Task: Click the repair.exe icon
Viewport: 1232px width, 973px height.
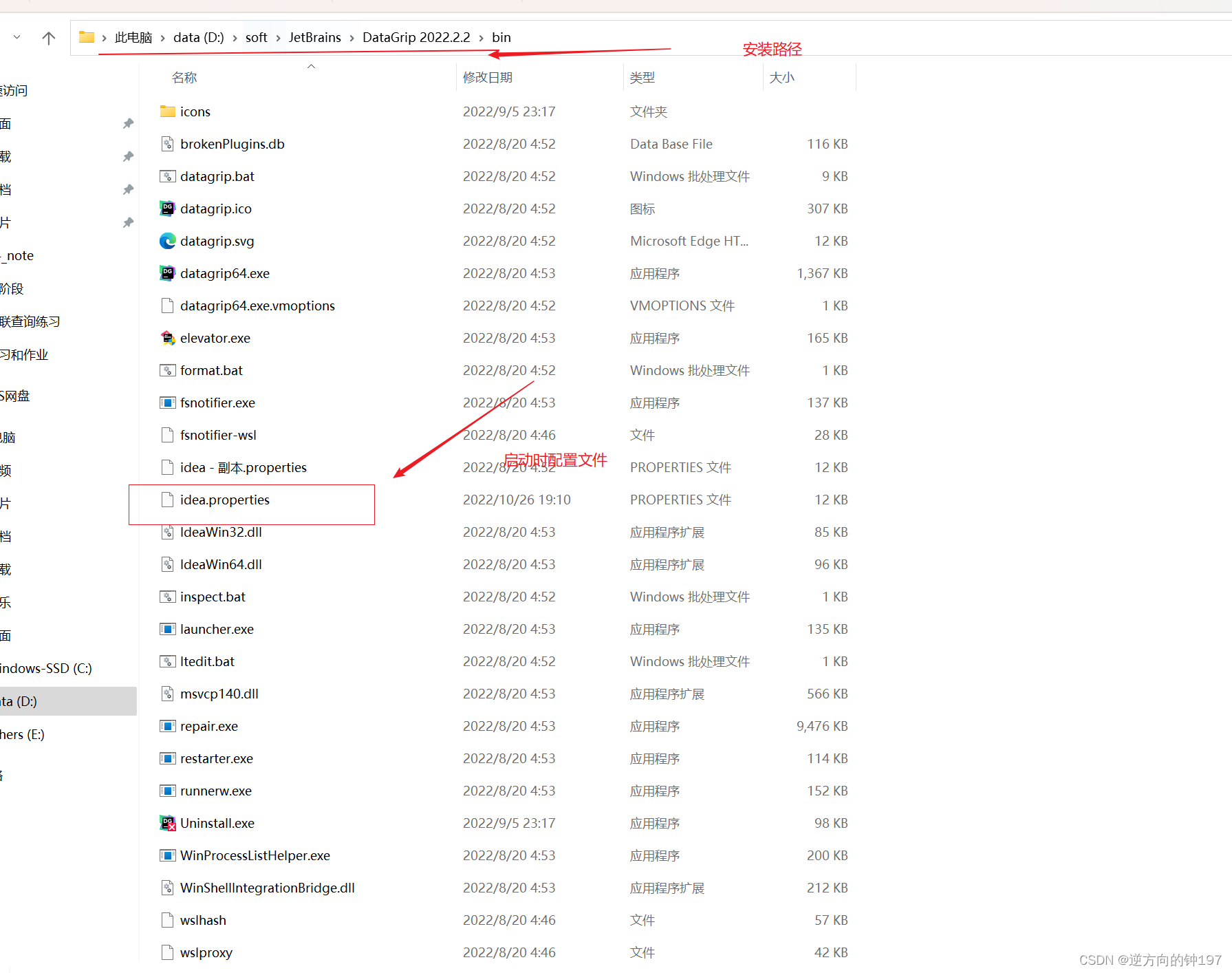Action: coord(167,726)
